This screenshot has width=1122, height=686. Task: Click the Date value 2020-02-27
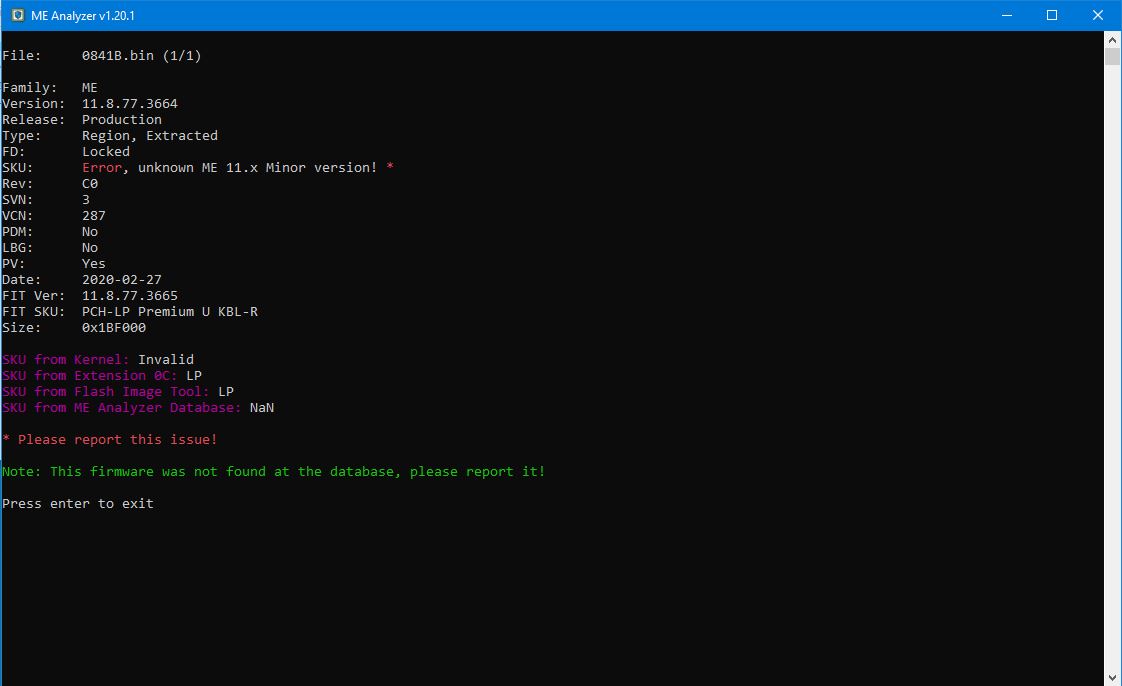[x=122, y=280]
